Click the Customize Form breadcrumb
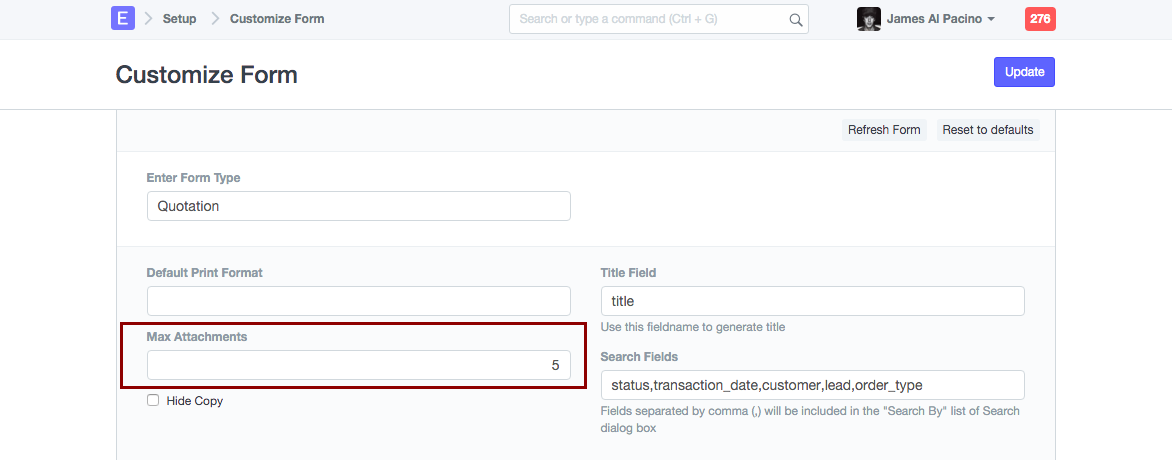1172x460 pixels. click(277, 19)
